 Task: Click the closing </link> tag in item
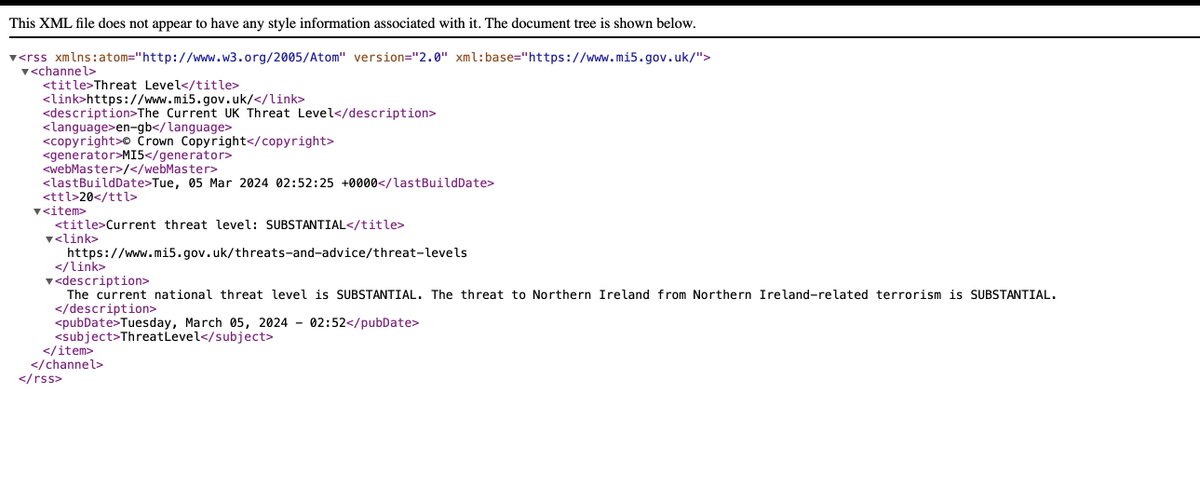pyautogui.click(x=80, y=268)
